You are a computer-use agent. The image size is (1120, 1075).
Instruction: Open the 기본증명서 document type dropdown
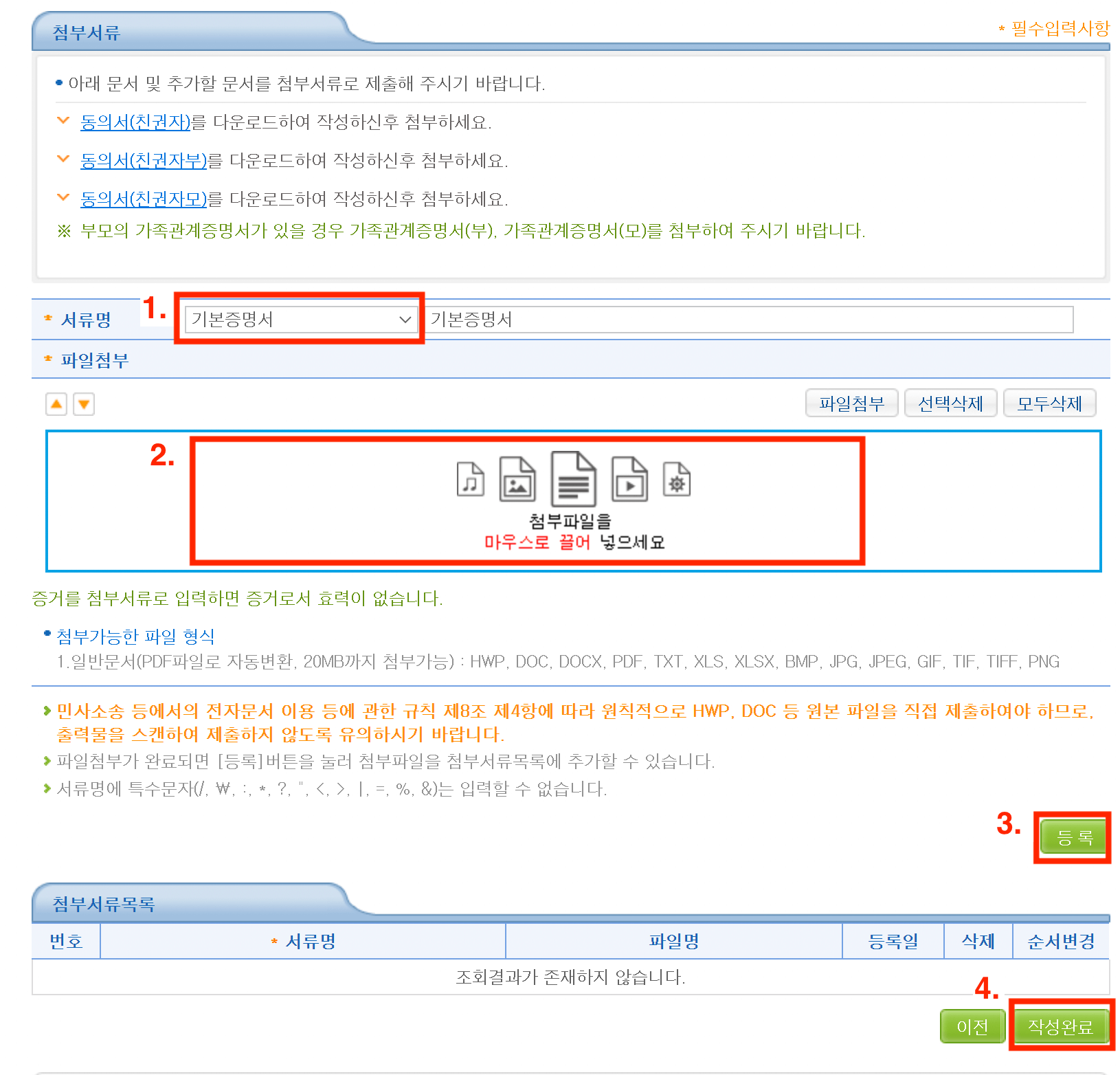tap(301, 320)
